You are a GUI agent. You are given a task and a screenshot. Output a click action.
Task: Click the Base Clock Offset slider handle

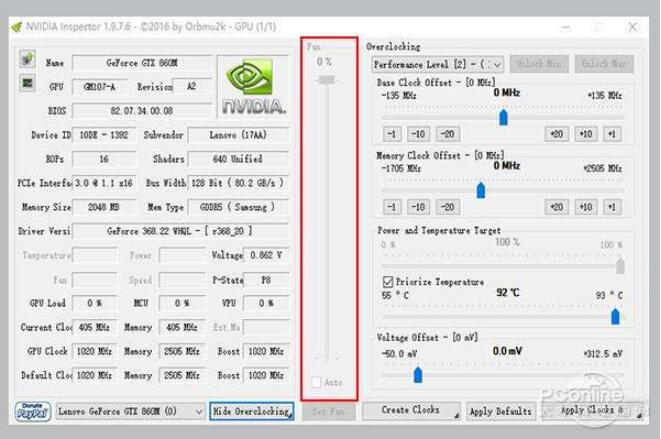[503, 117]
